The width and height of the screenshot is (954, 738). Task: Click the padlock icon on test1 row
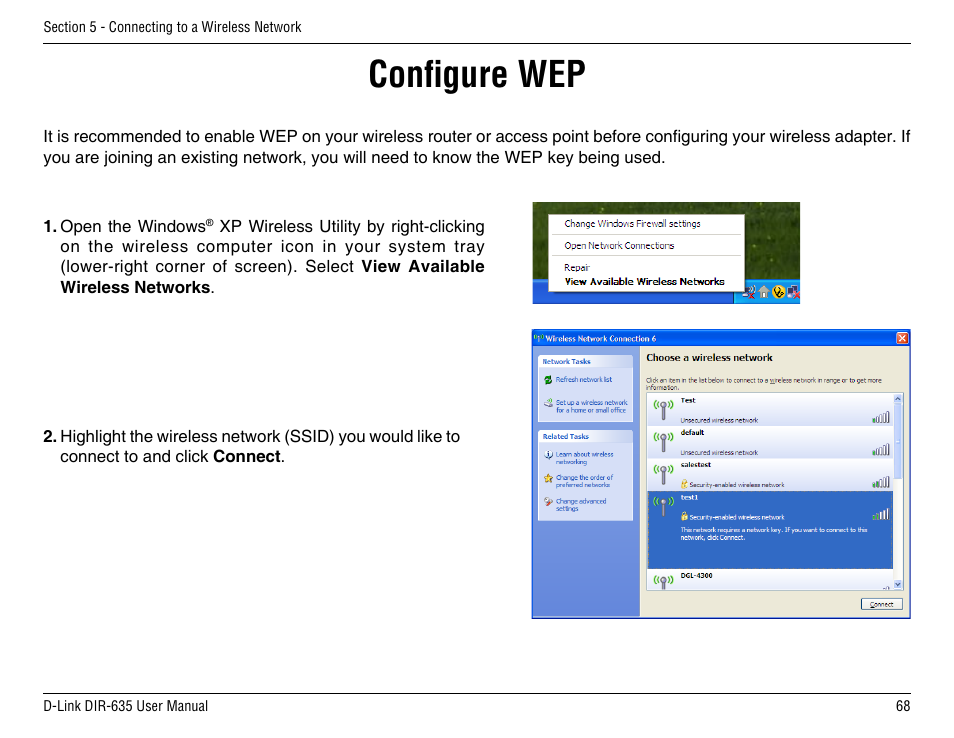(684, 517)
